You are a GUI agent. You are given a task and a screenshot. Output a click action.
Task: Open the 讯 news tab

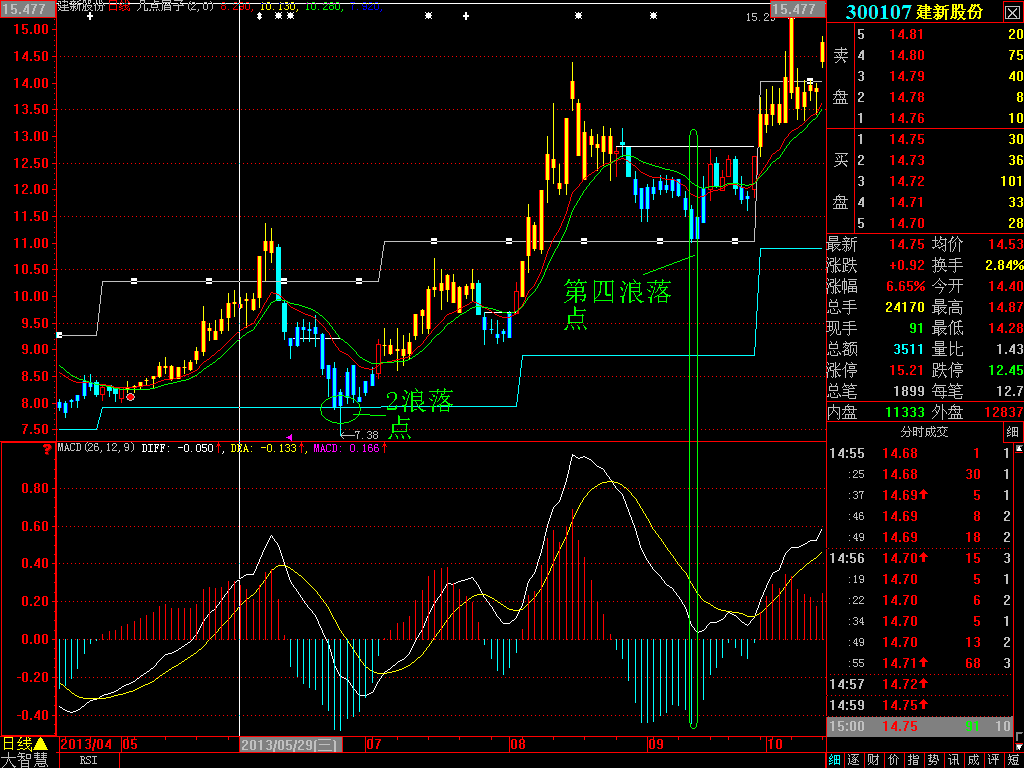[953, 760]
